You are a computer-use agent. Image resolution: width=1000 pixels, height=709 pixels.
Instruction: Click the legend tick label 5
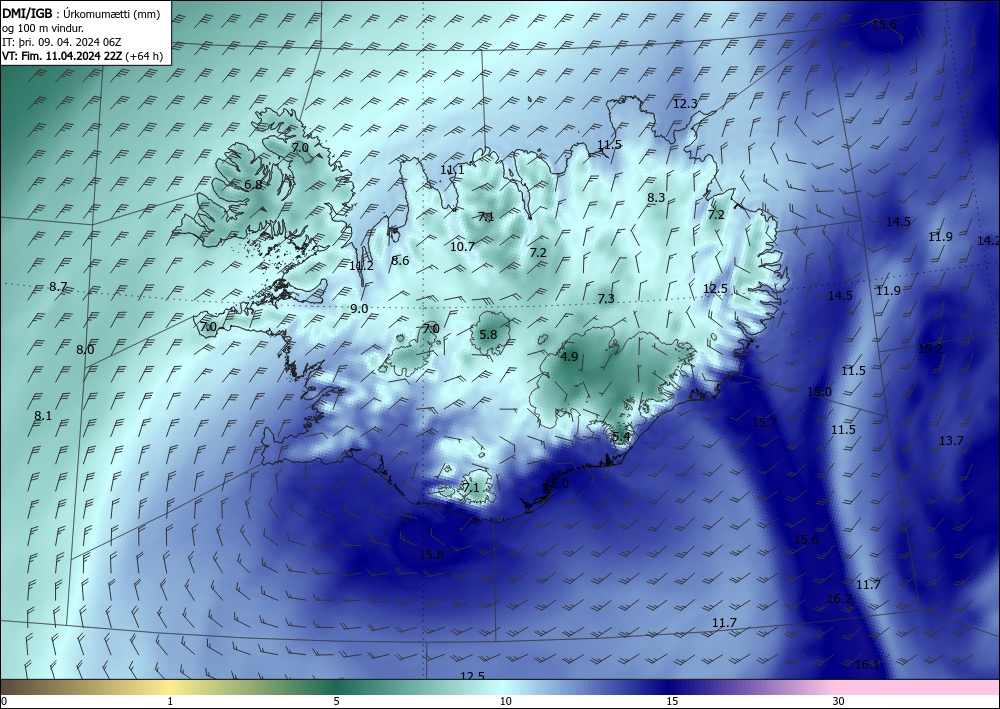(x=336, y=701)
